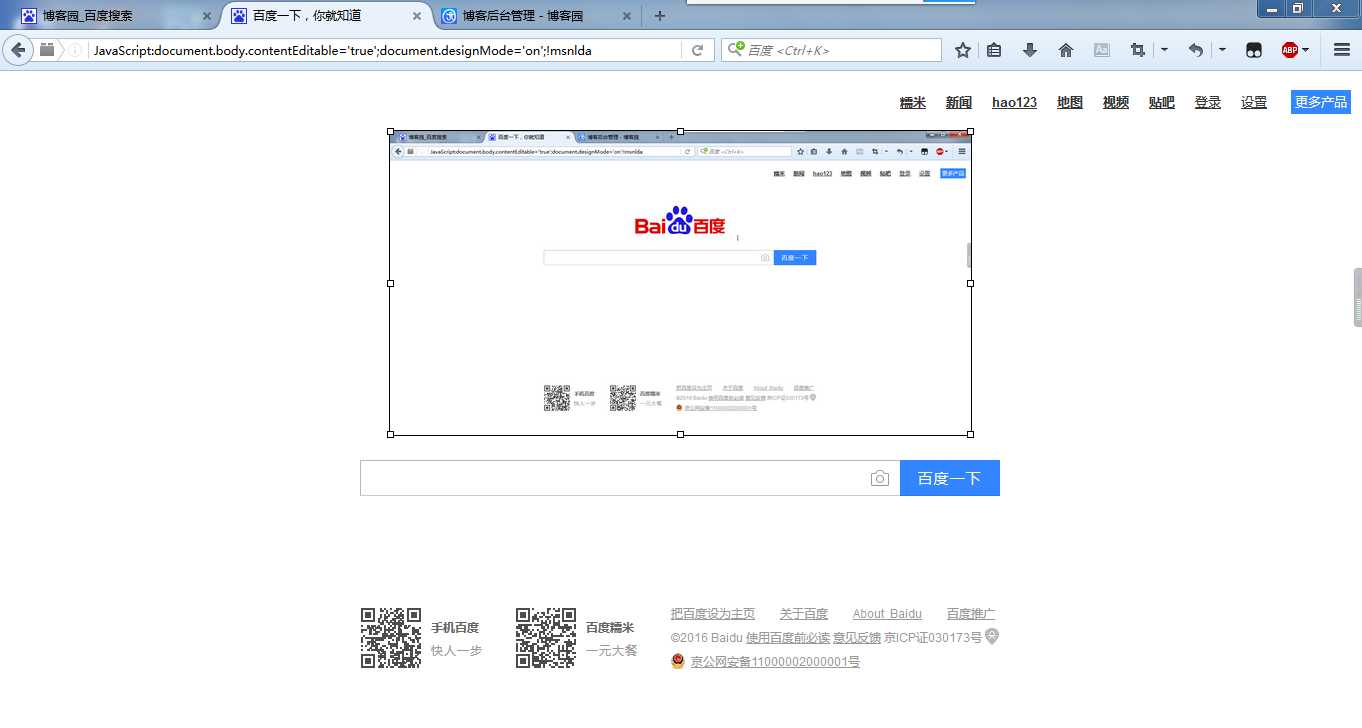Screen dimensions: 1362x728
Task: Bookmark this page with the star icon
Action: tap(962, 50)
